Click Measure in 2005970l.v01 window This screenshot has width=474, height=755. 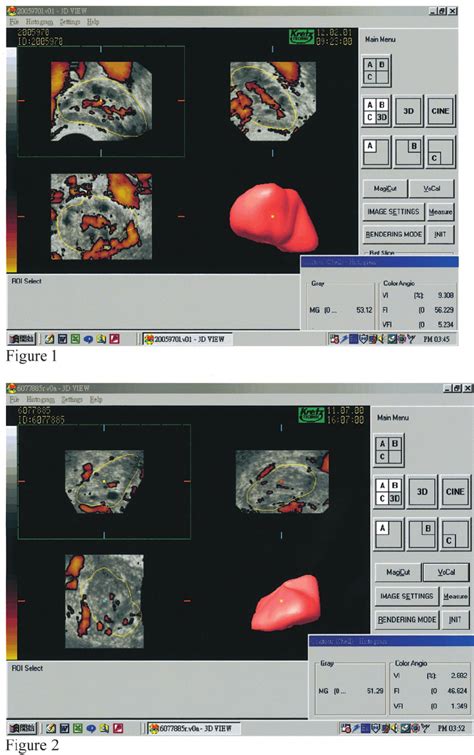pyautogui.click(x=440, y=211)
